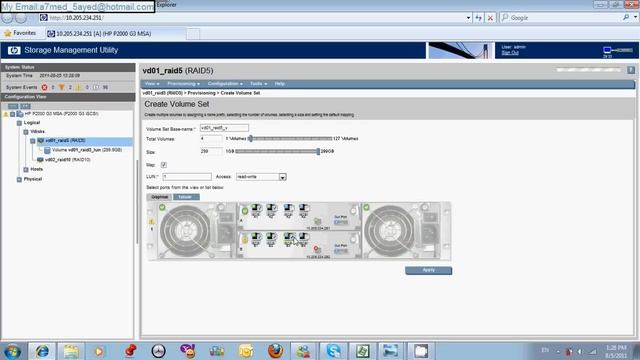Toggle the Map checkbox

tap(164, 165)
